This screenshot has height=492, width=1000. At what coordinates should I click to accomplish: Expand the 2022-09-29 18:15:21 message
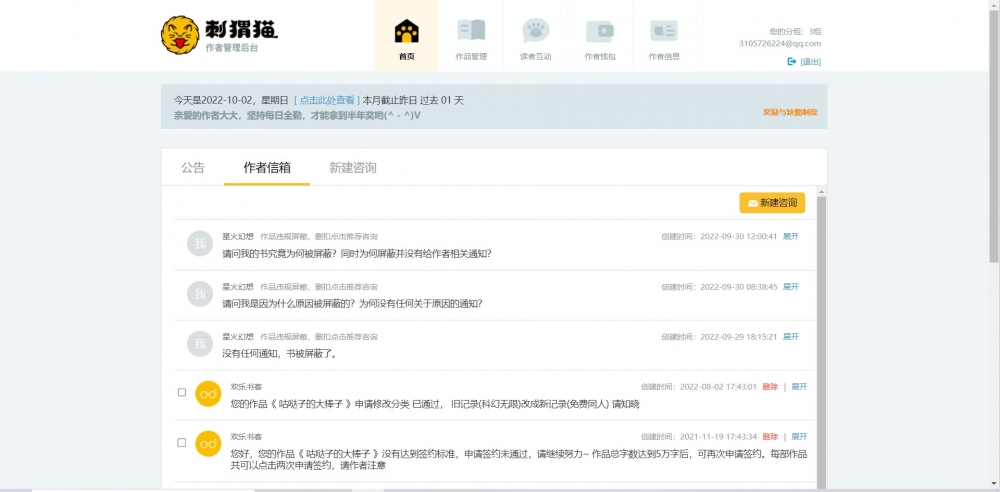(791, 336)
